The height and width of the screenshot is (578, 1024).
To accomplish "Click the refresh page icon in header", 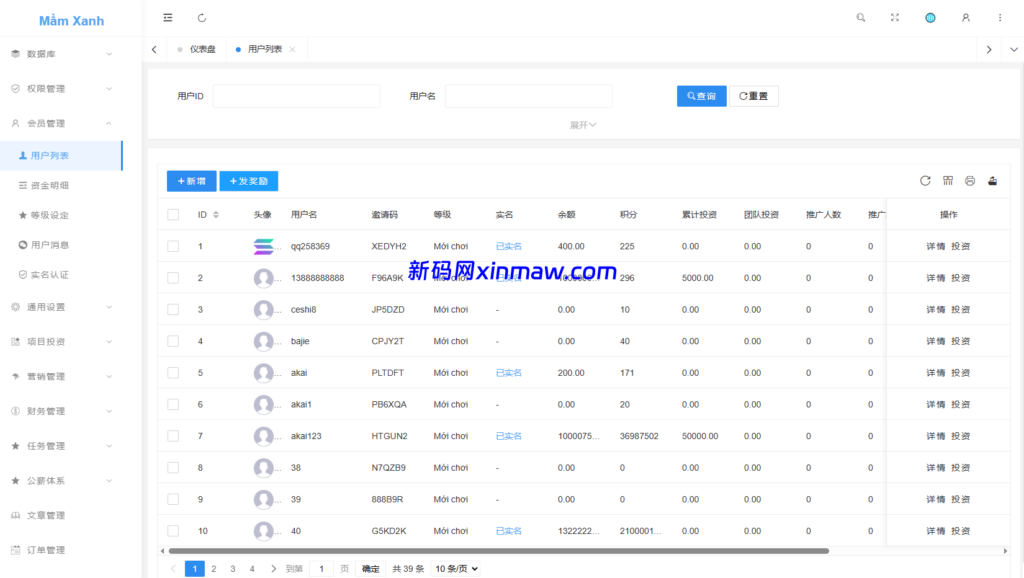I will pyautogui.click(x=202, y=18).
